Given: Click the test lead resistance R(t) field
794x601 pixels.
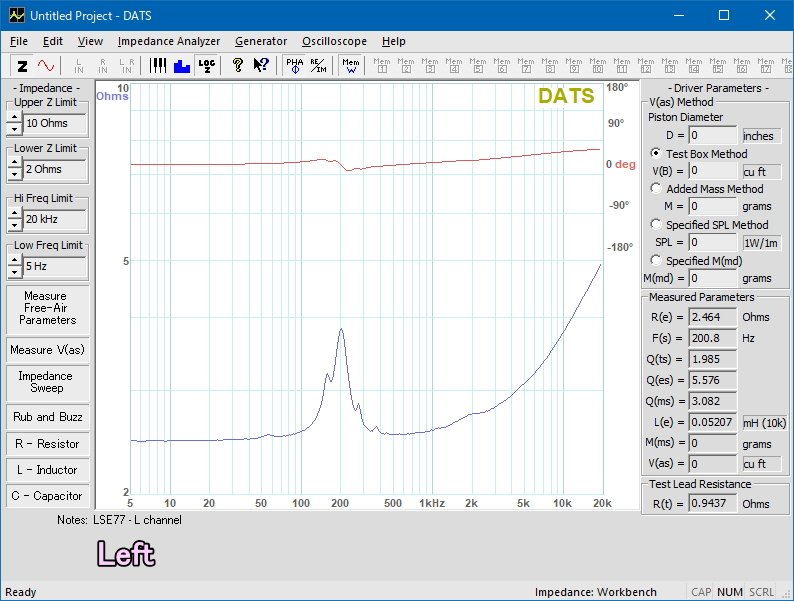Looking at the screenshot, I should click(713, 503).
